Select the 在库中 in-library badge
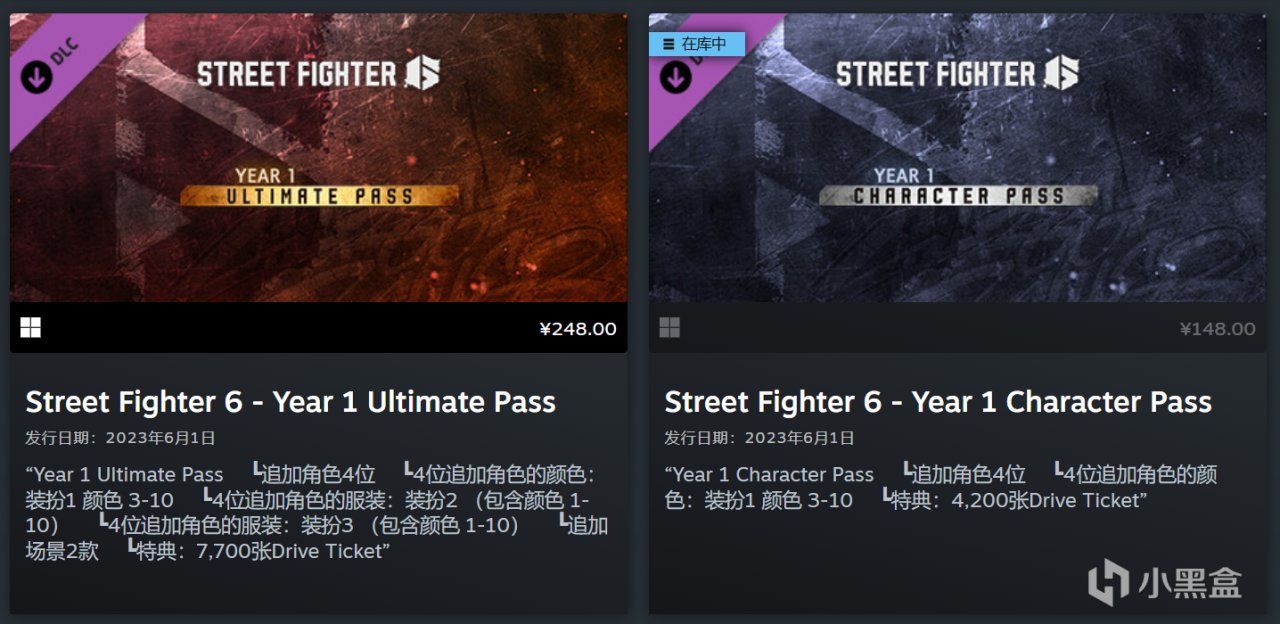 coord(697,44)
